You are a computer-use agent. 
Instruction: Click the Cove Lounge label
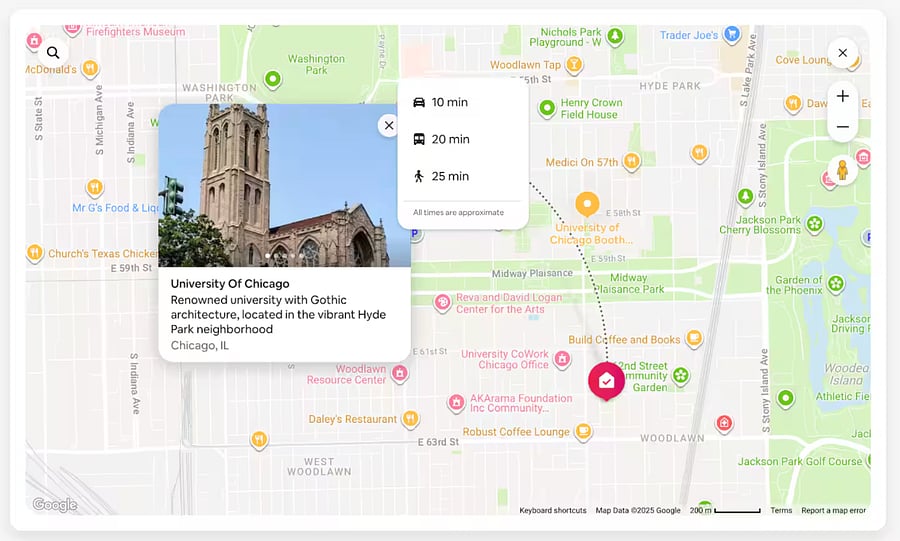(803, 60)
